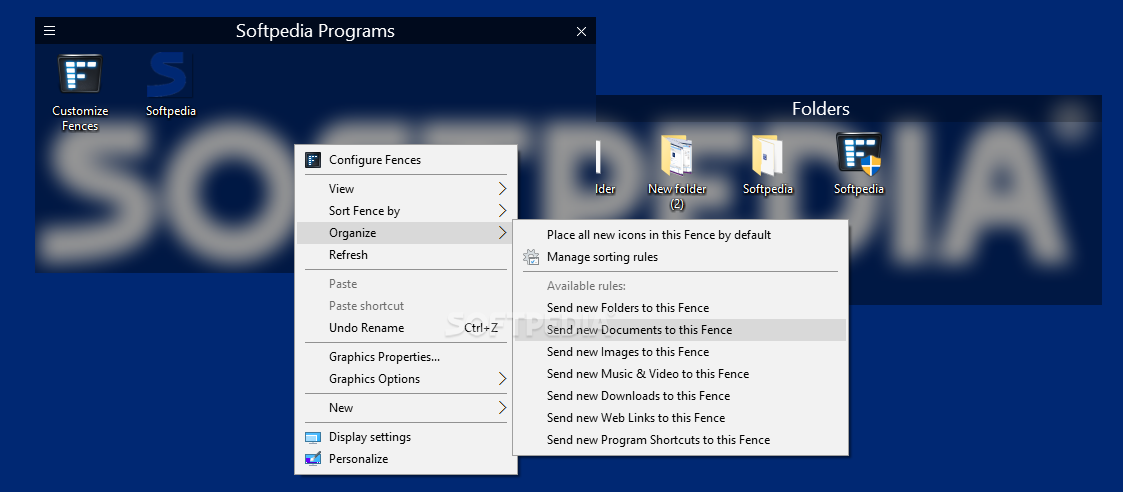Click the Display settings monitor icon

click(313, 437)
